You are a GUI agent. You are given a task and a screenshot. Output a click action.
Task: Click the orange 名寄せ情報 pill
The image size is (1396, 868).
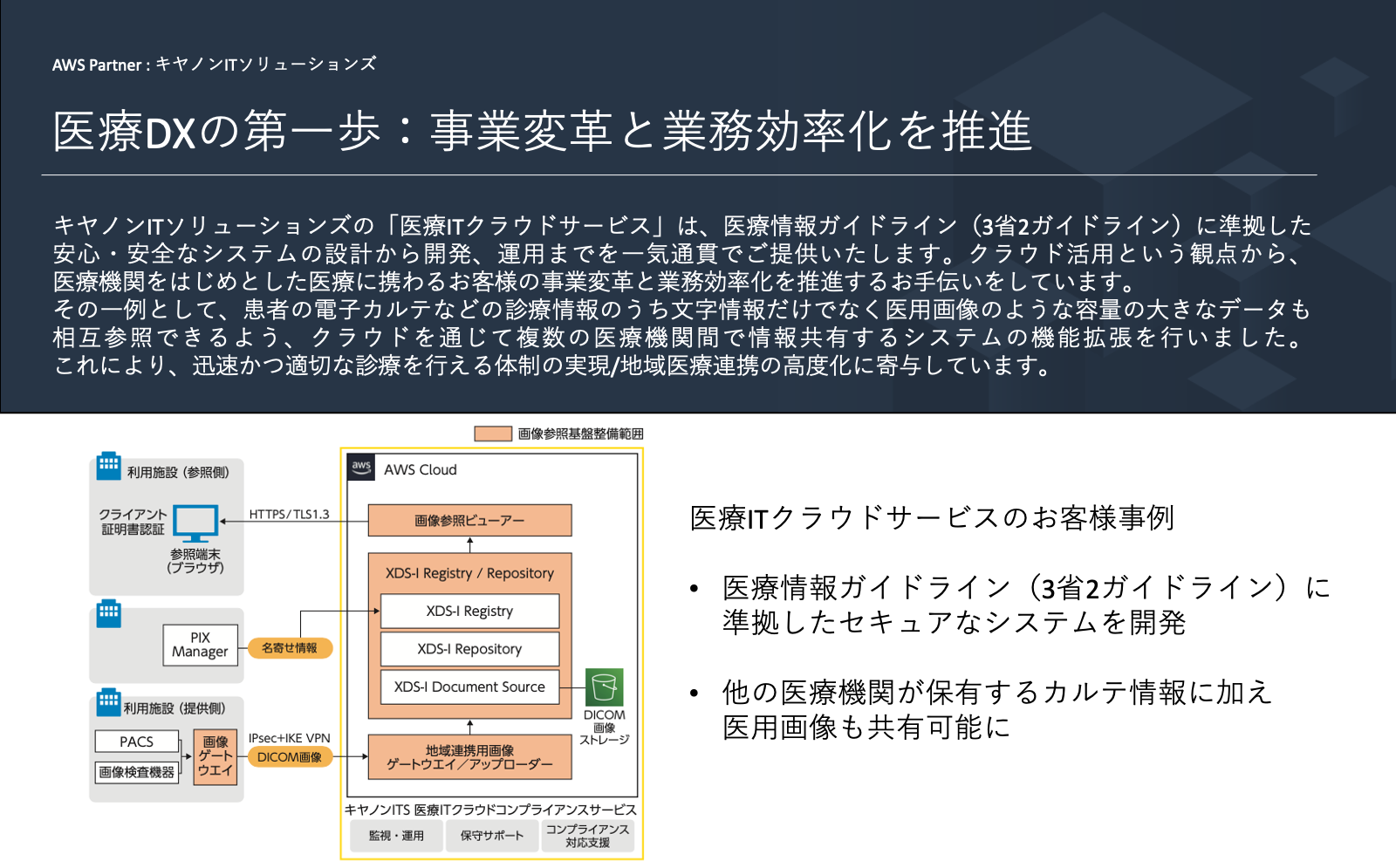(290, 648)
